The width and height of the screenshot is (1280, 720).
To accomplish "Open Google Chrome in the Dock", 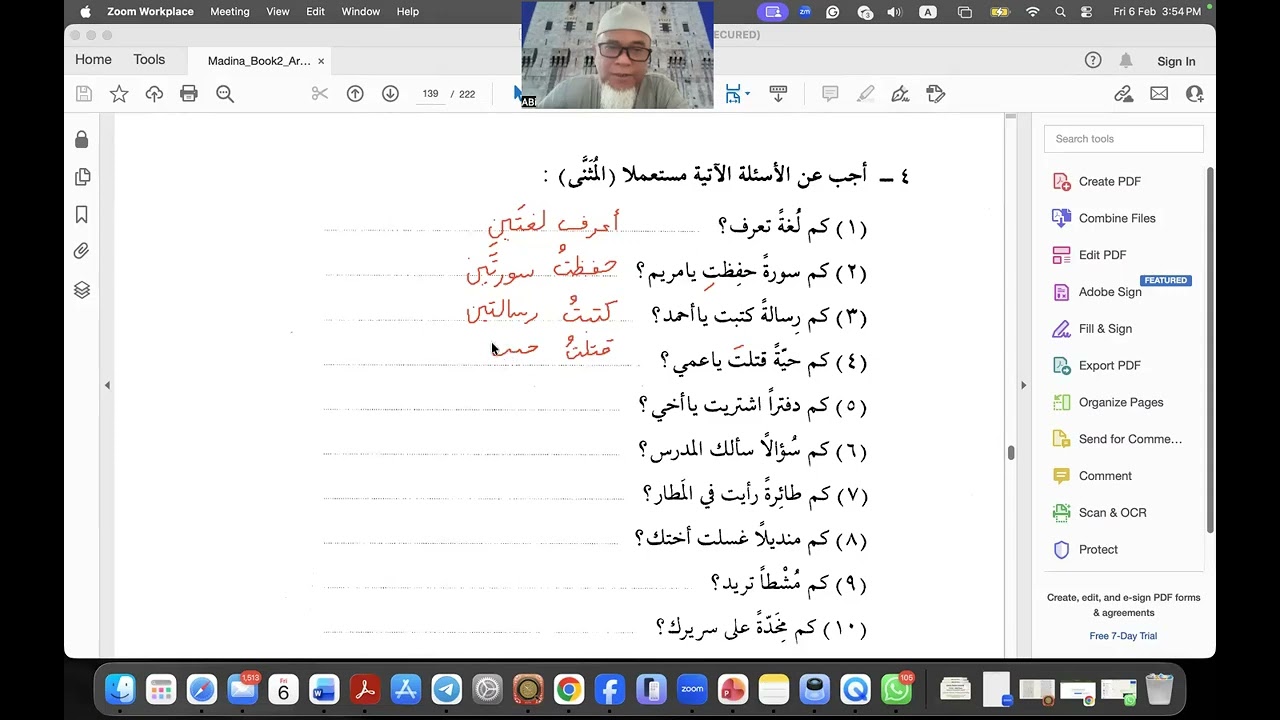I will [569, 689].
